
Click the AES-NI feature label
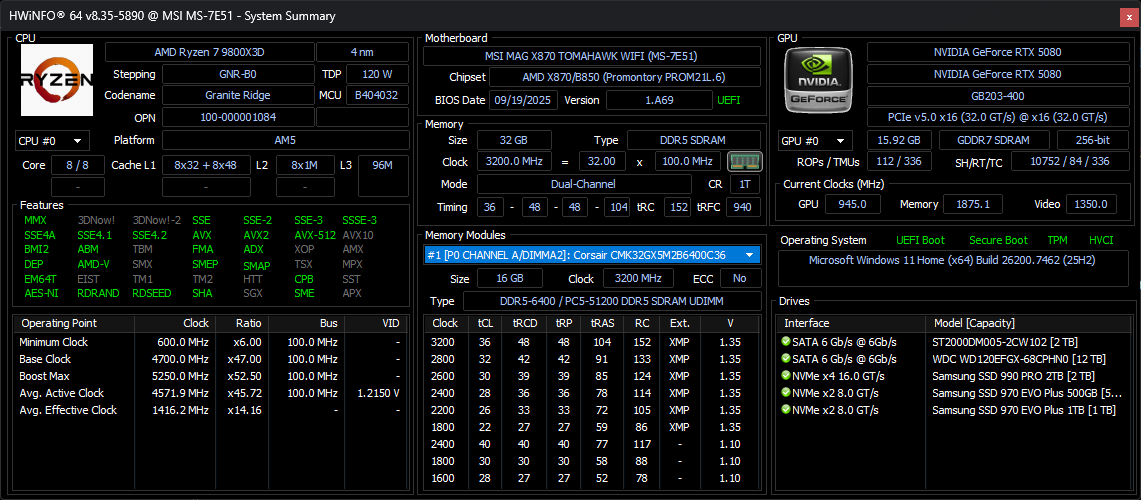41,293
